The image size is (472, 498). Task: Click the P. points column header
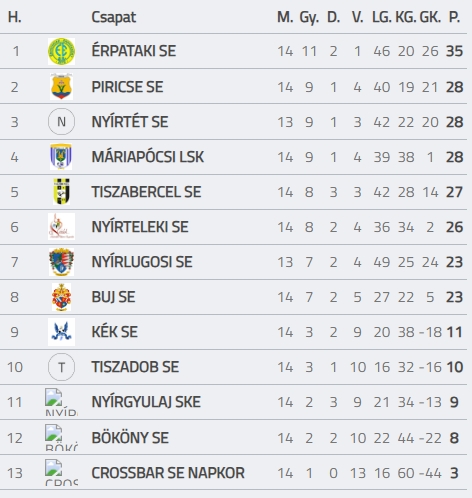455,17
